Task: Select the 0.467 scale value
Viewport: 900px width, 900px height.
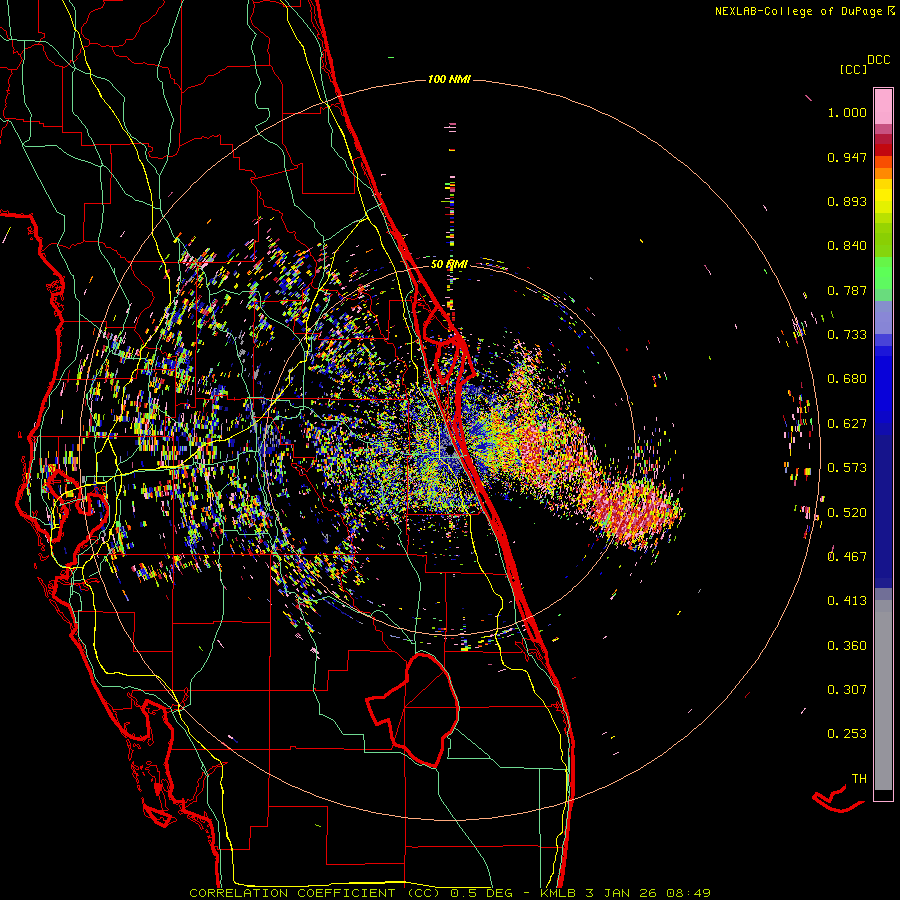Action: tap(847, 557)
